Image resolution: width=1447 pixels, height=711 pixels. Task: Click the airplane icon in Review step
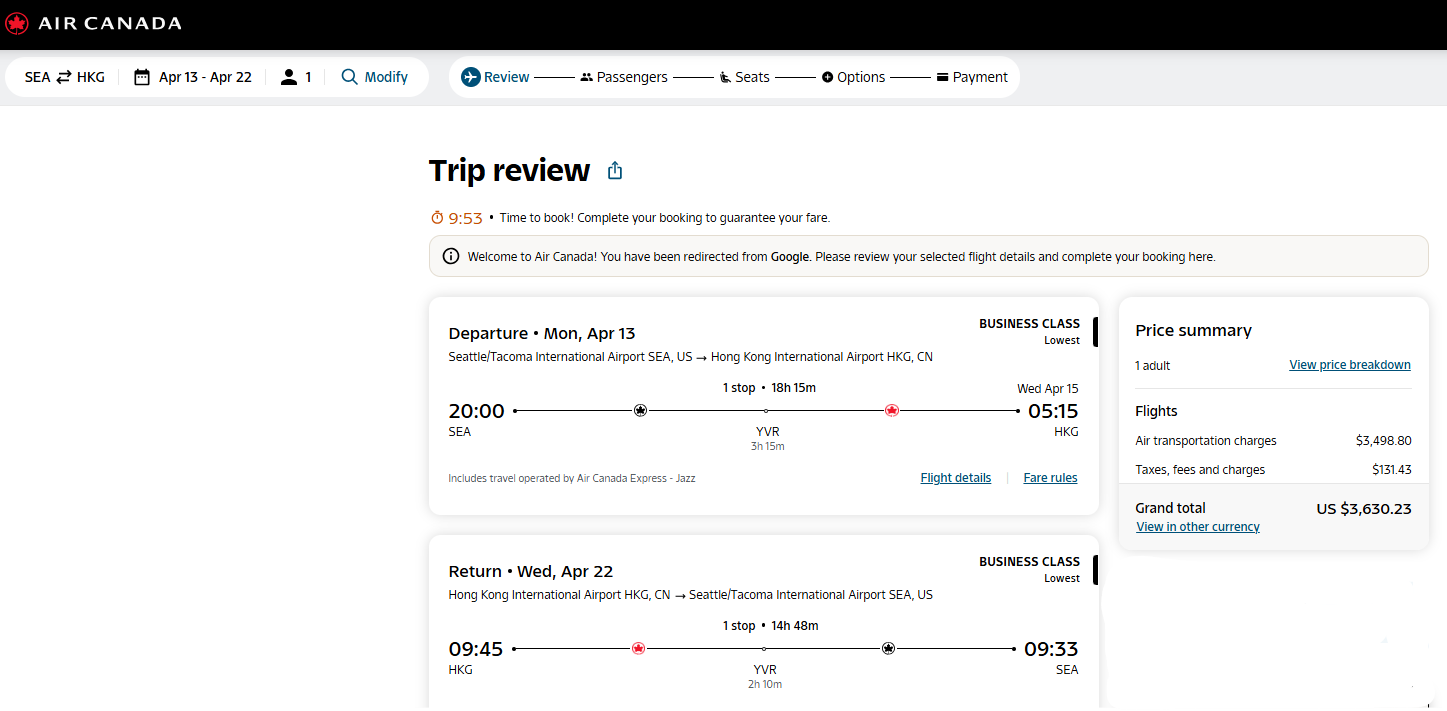pyautogui.click(x=471, y=77)
